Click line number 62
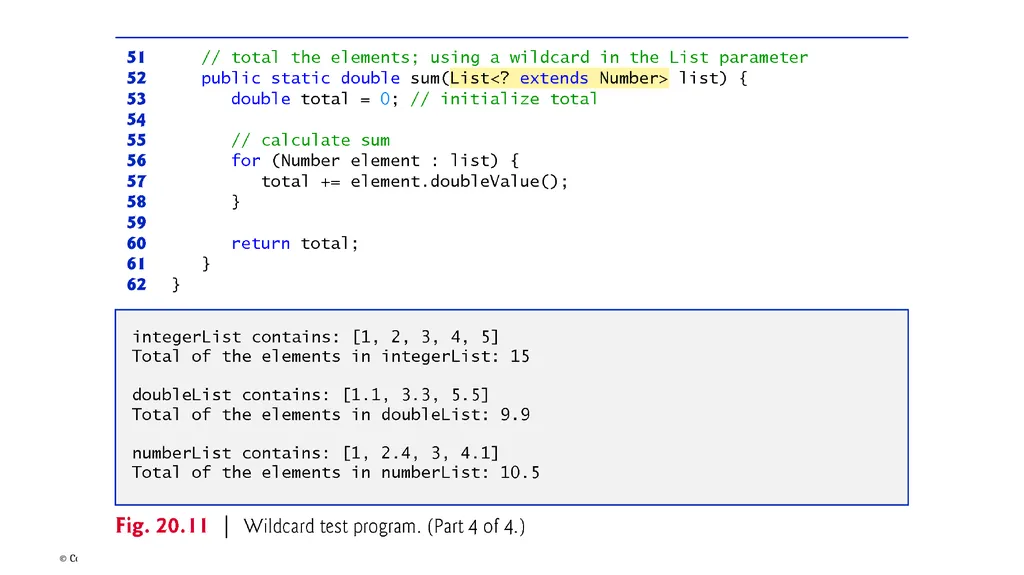The image size is (1024, 575). point(136,284)
